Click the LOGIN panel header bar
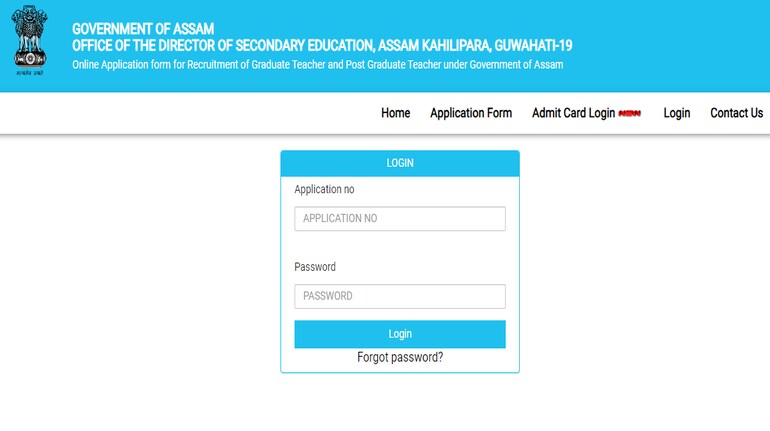 pyautogui.click(x=400, y=163)
